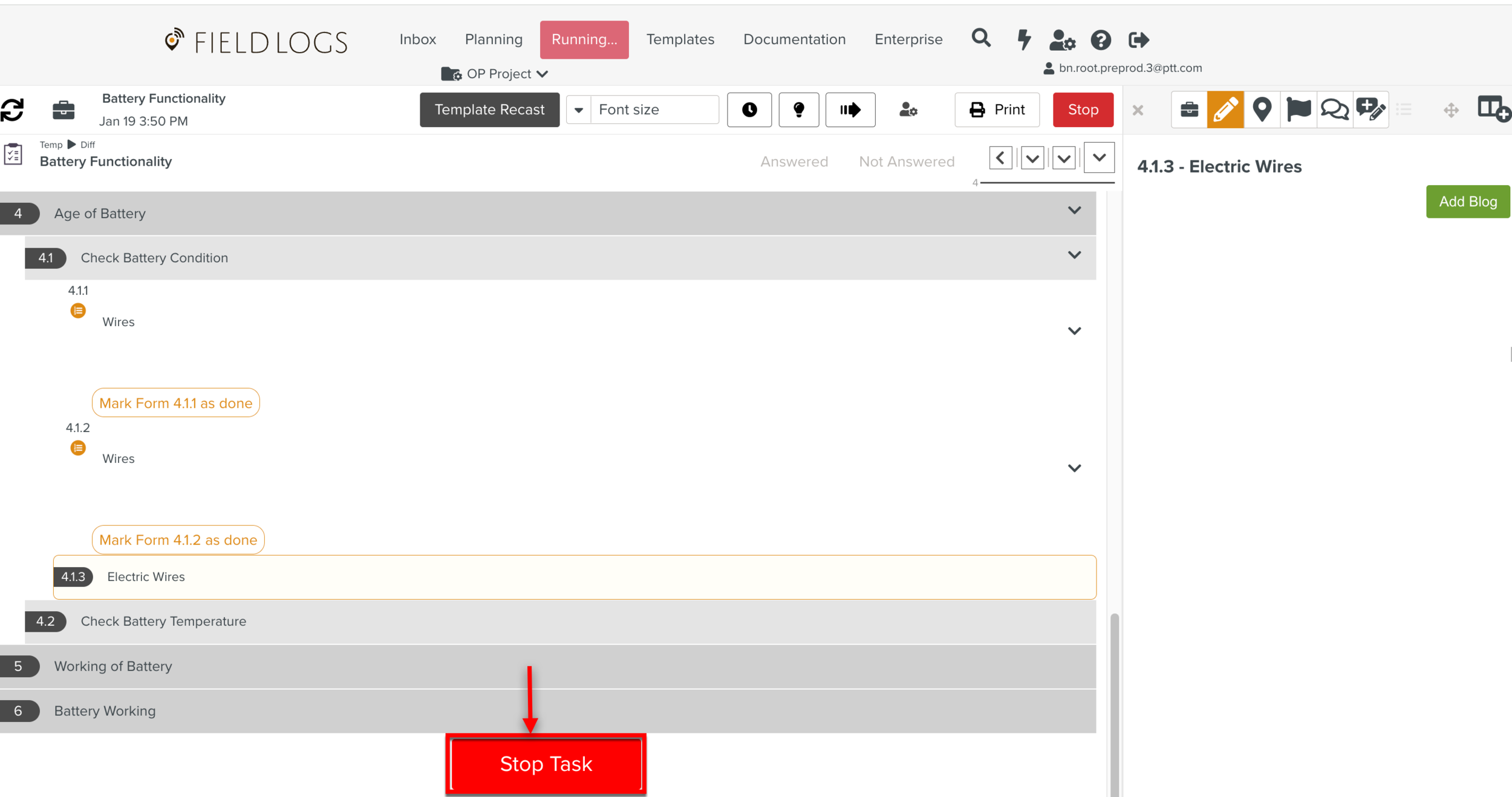Click the lightning bolt icon in header

tap(1023, 39)
